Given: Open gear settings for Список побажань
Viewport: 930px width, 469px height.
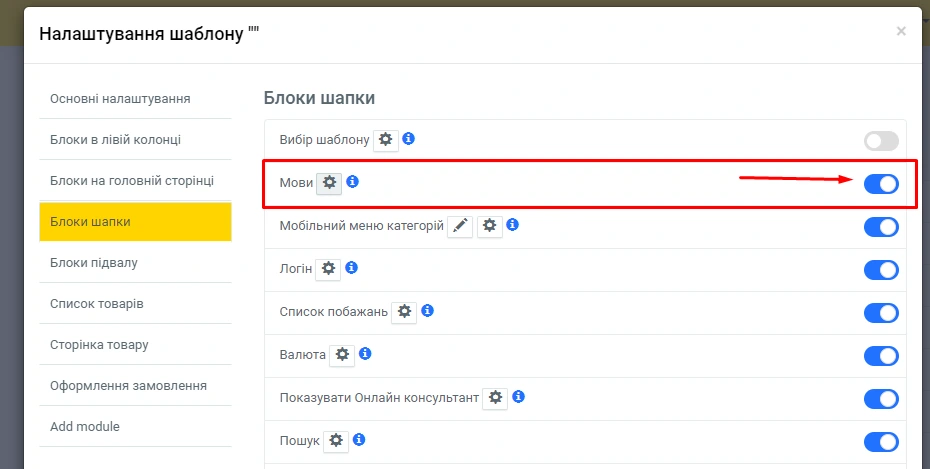Looking at the screenshot, I should pos(404,312).
